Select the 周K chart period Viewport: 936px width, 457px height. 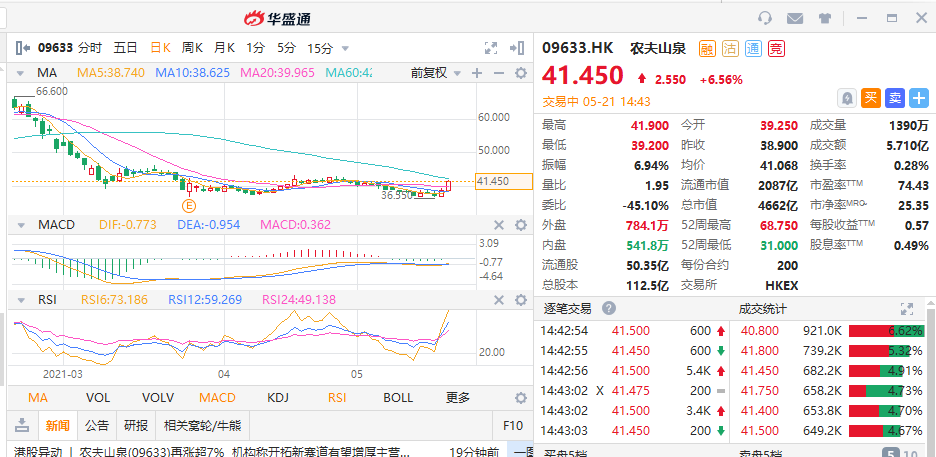(x=192, y=48)
